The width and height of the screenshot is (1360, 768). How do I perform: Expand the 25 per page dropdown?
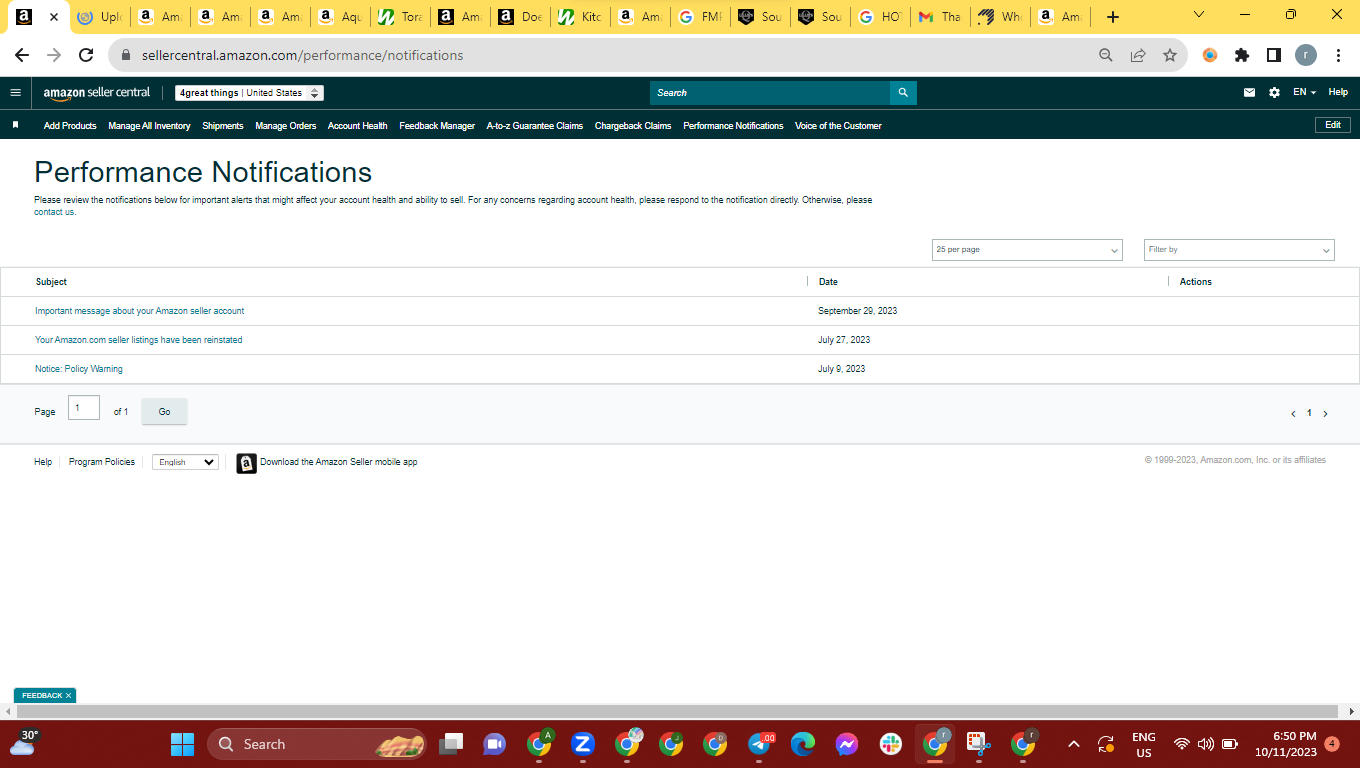point(1027,250)
